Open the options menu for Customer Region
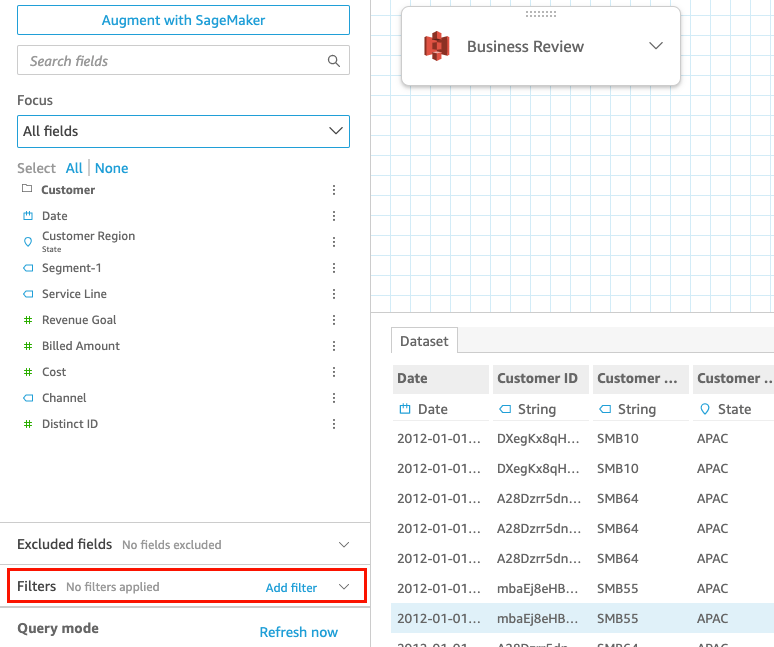This screenshot has width=774, height=647. point(334,242)
